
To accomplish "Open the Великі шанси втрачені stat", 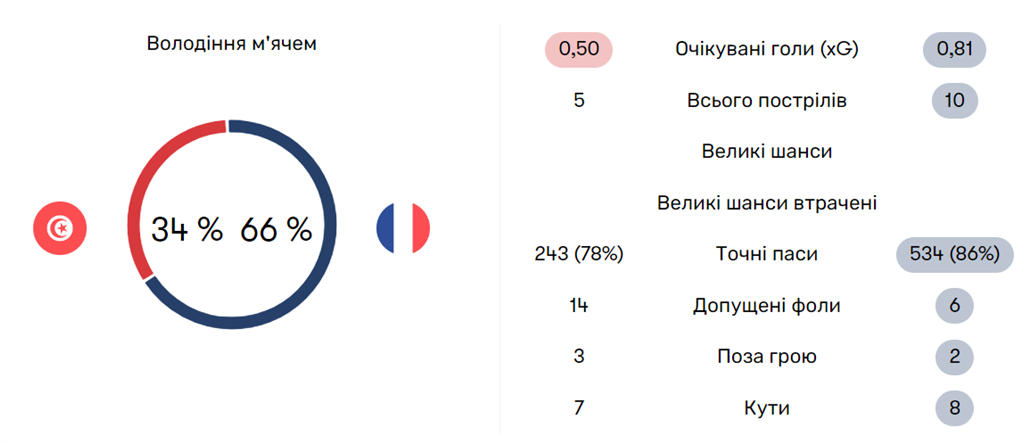I will 767,203.
